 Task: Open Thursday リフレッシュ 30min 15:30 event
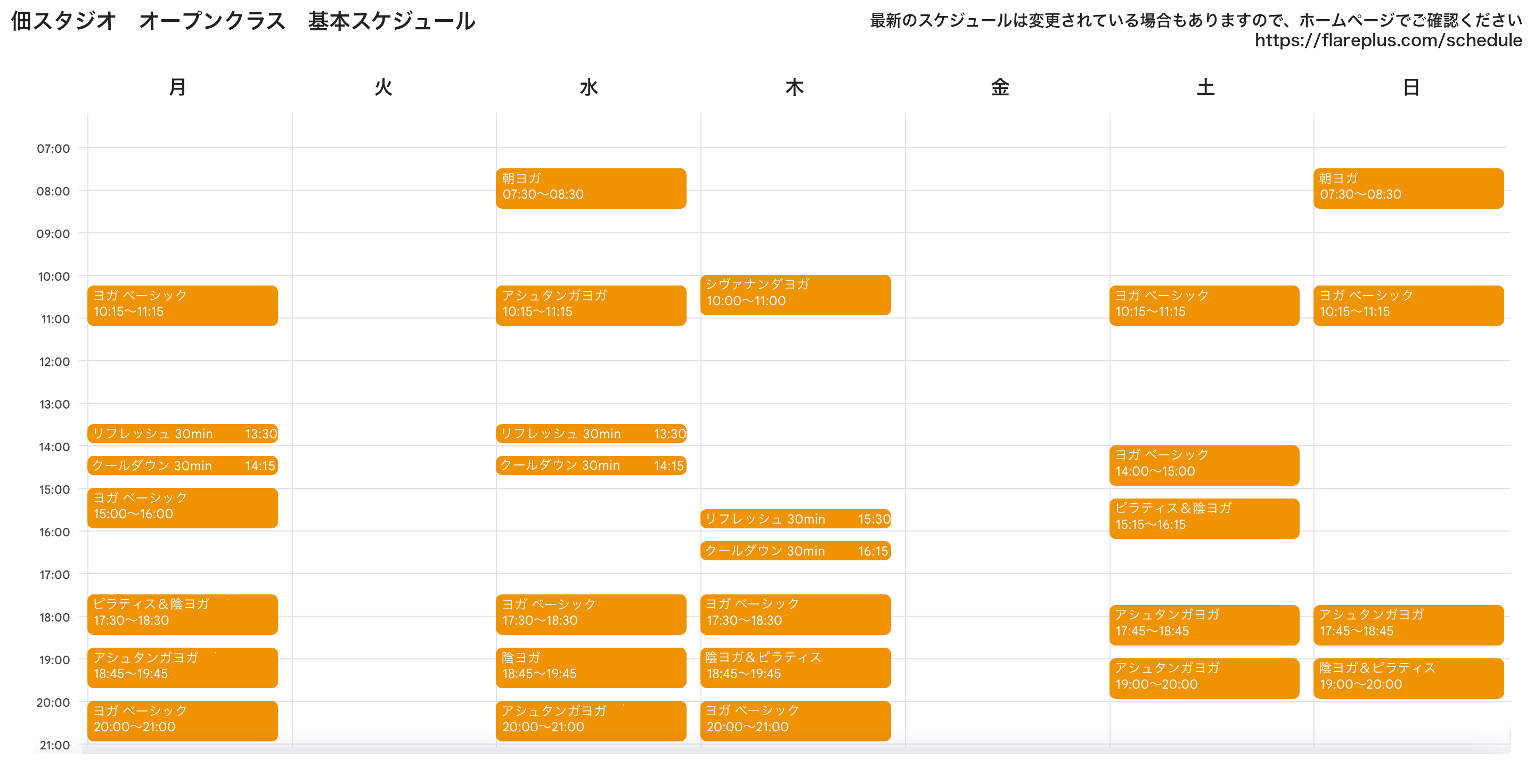[x=795, y=519]
